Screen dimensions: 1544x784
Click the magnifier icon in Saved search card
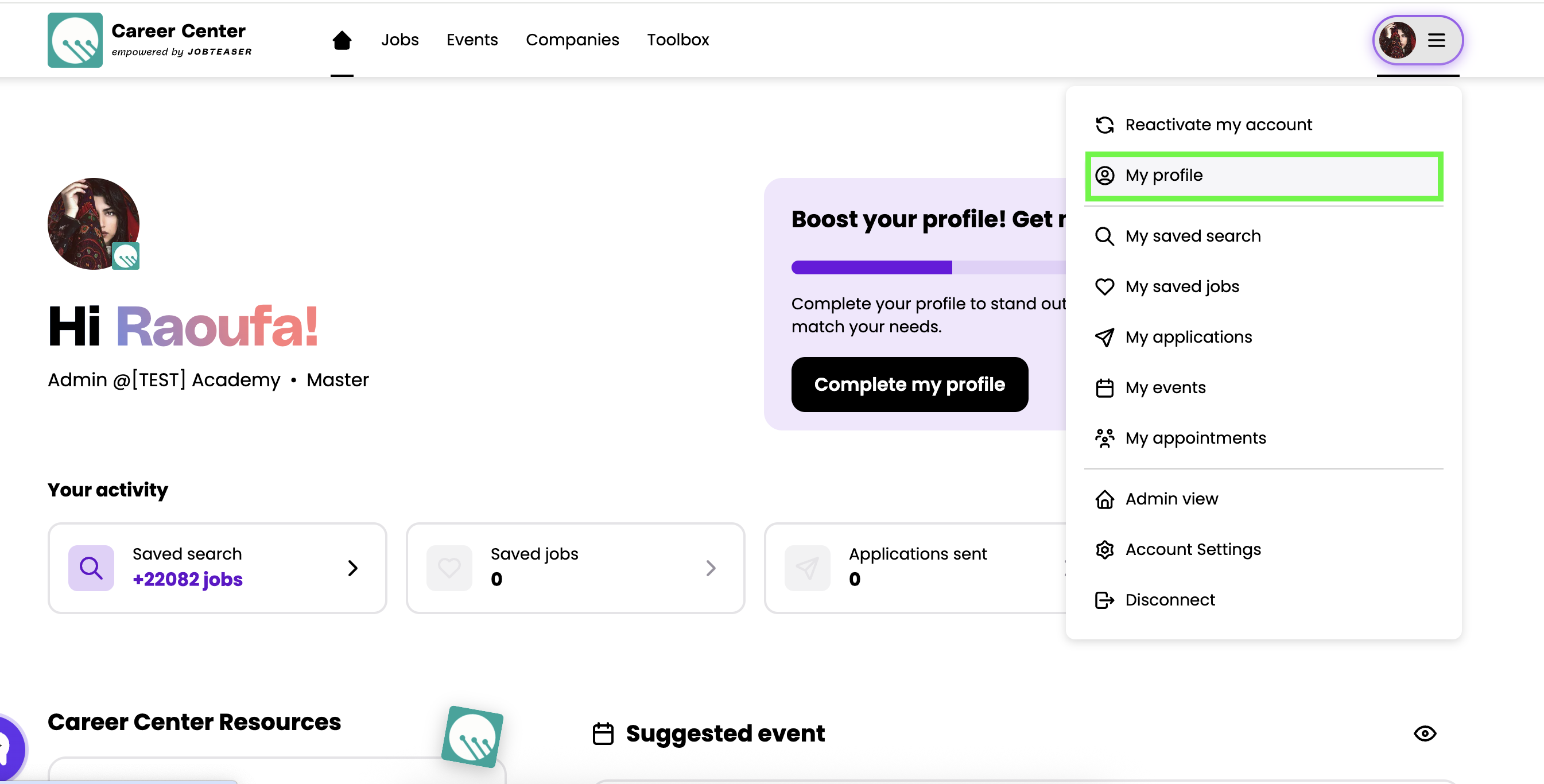(91, 568)
